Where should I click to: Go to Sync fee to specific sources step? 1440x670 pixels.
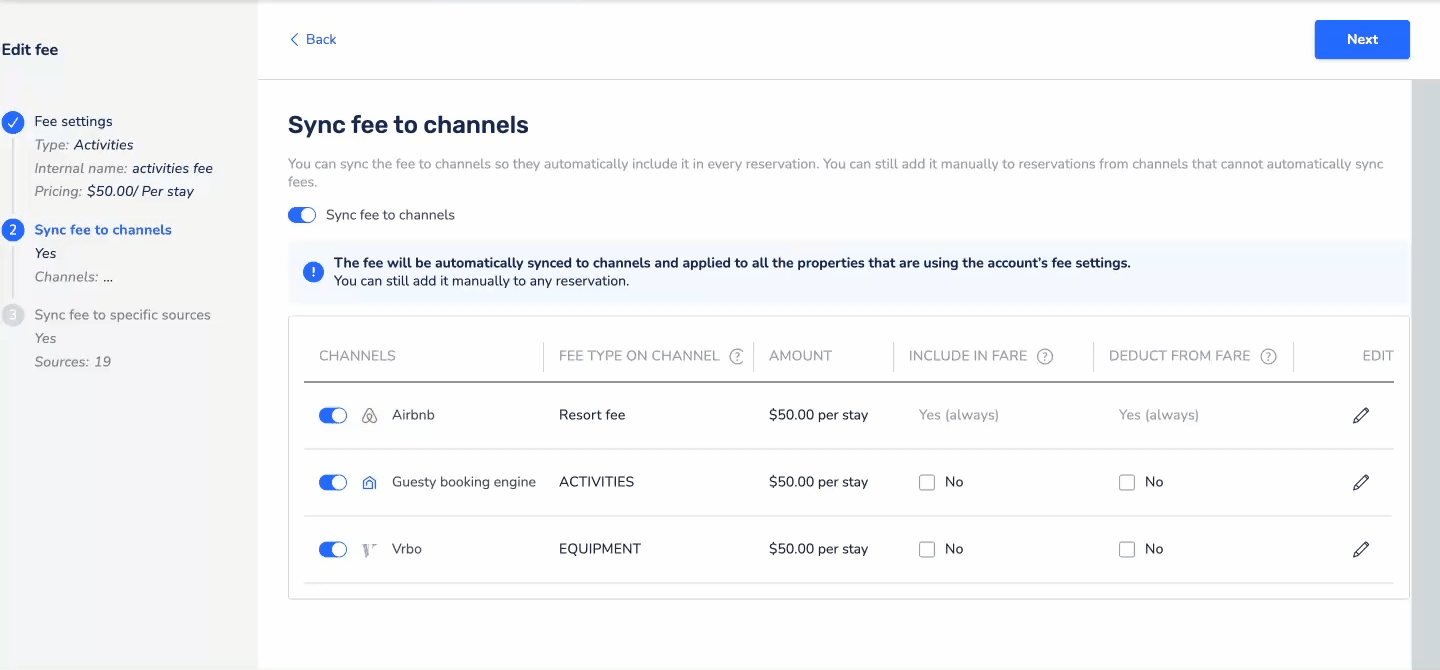coord(122,315)
